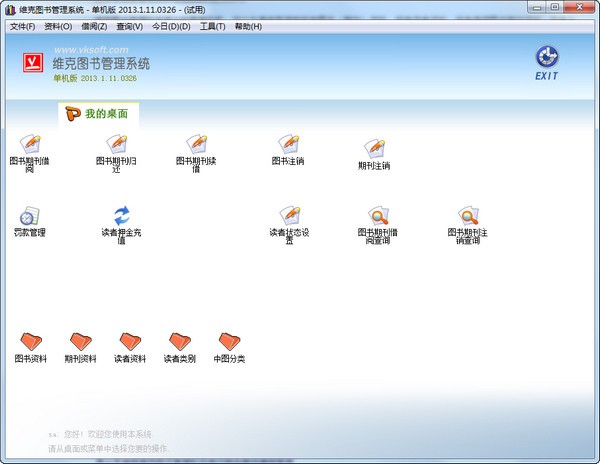Open 图书期刊借阅 borrowing icon
Viewport: 600px width, 464px height.
pyautogui.click(x=29, y=143)
